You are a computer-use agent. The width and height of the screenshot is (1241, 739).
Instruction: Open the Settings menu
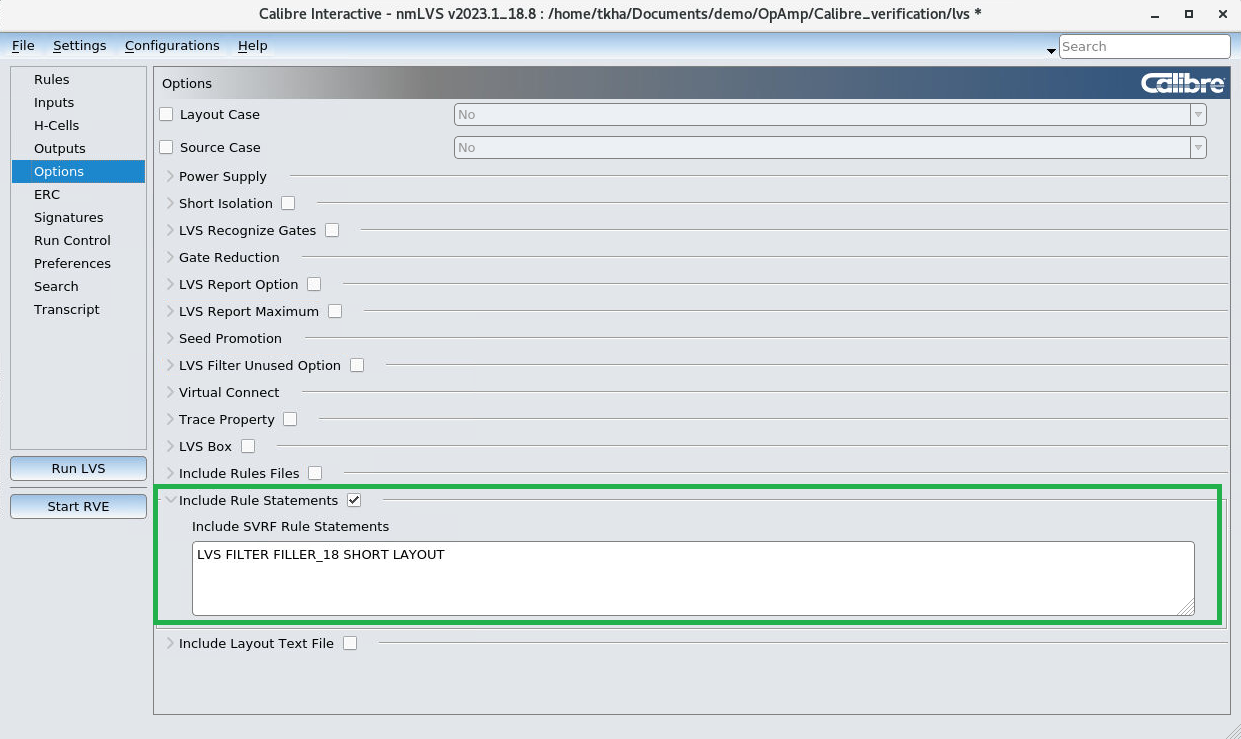point(79,46)
